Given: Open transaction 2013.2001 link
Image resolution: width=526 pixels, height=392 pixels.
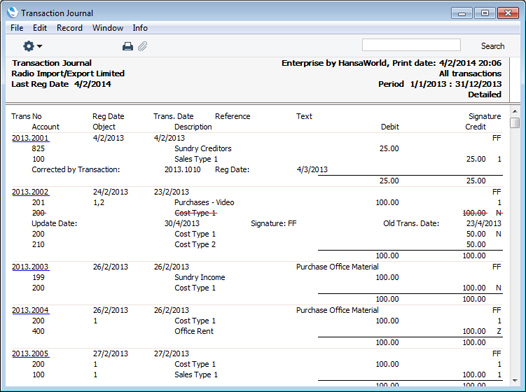Looking at the screenshot, I should (30, 138).
